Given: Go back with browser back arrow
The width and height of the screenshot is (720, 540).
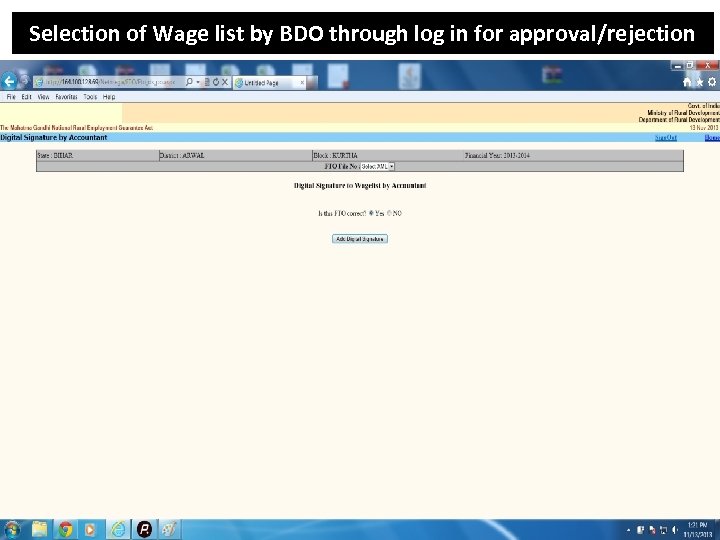Looking at the screenshot, I should pyautogui.click(x=8, y=82).
